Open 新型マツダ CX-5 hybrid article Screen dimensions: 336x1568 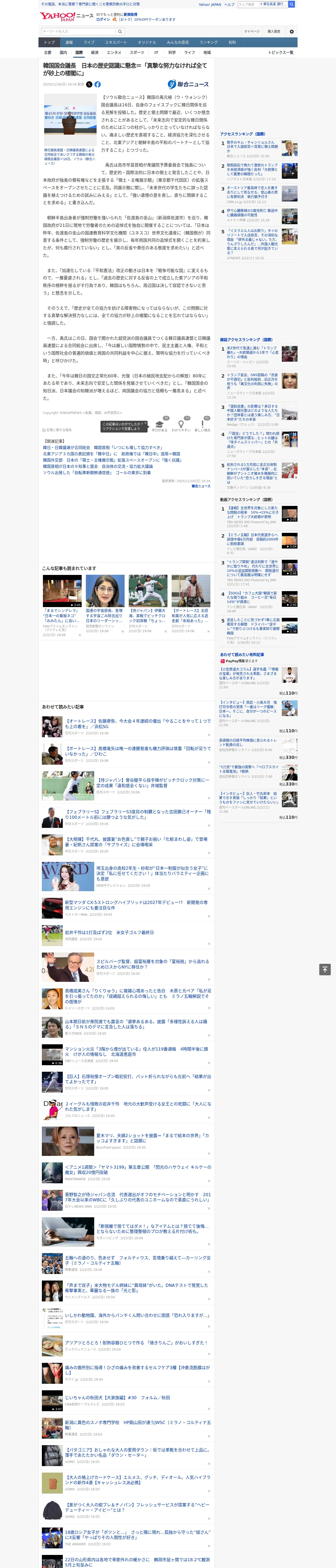point(137,905)
